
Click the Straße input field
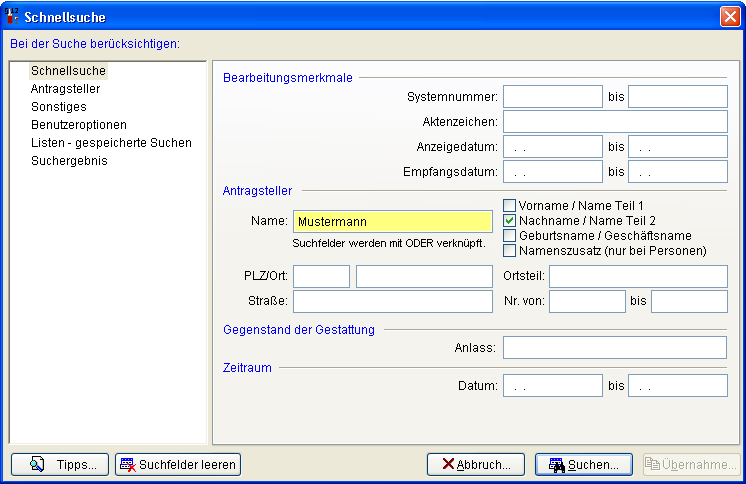(x=392, y=302)
